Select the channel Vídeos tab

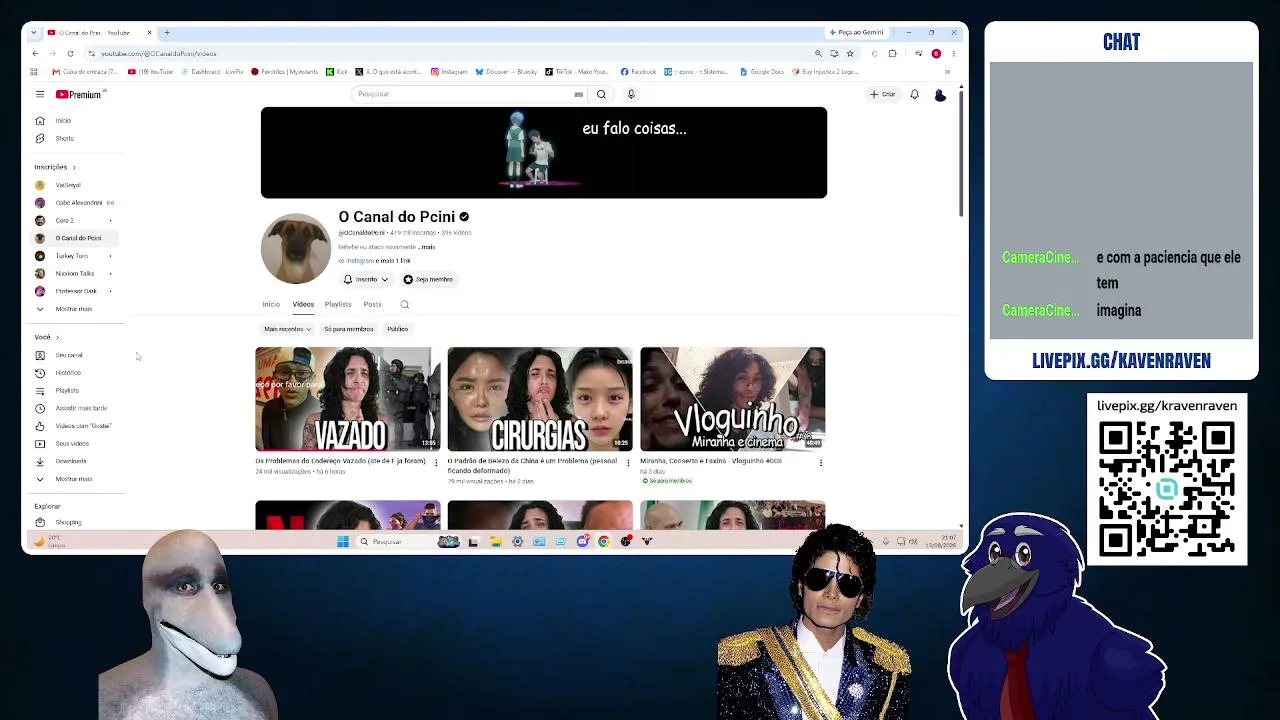[303, 304]
